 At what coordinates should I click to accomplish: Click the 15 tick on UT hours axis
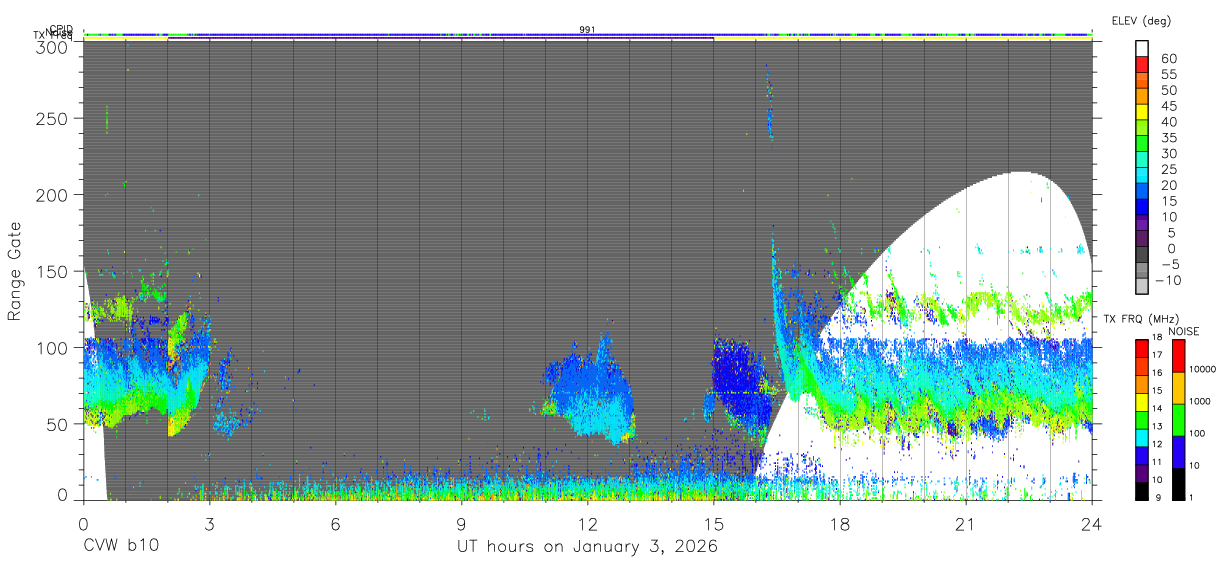click(713, 523)
